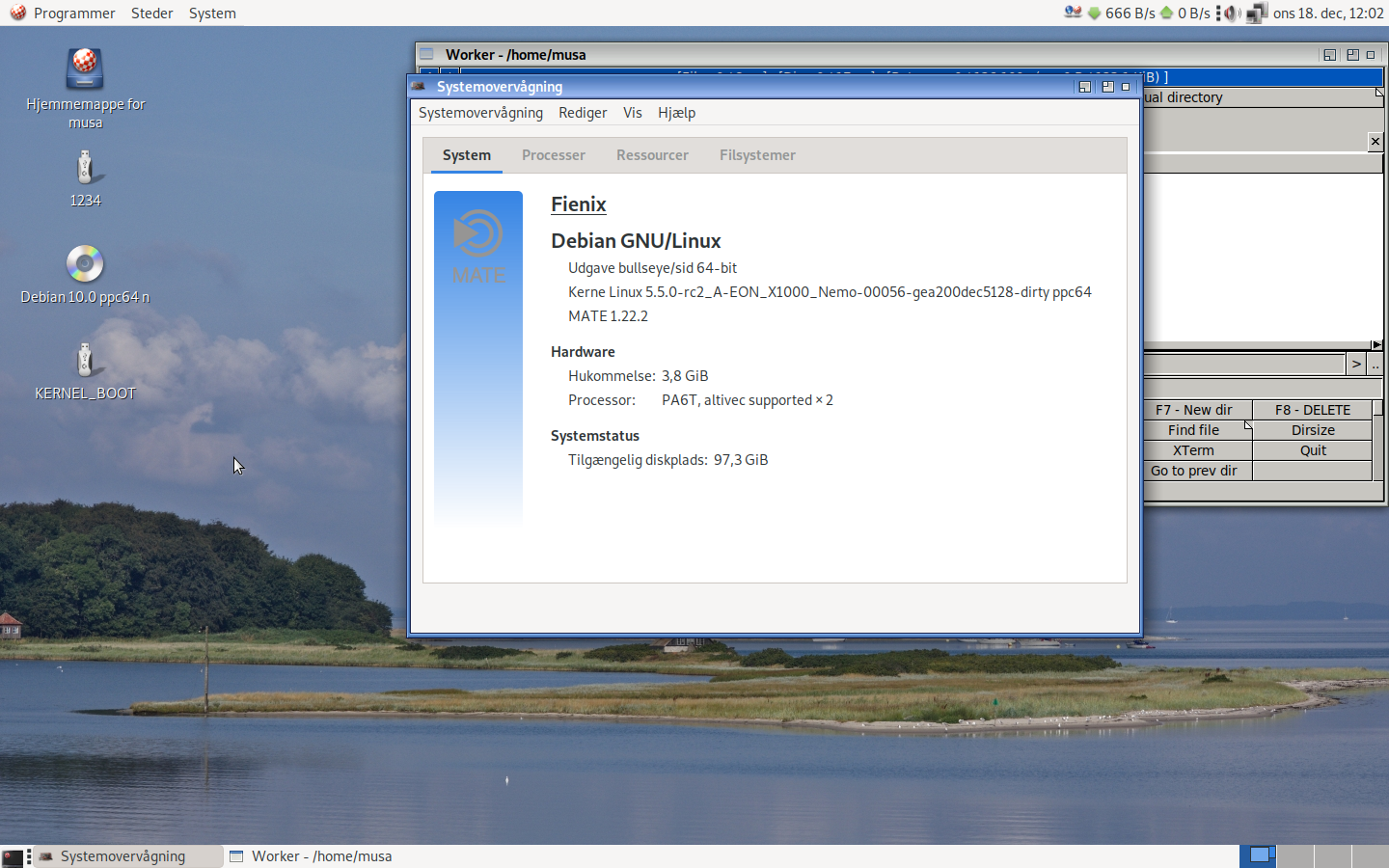This screenshot has height=868, width=1389.
Task: Click the network connection icon in panel
Action: click(x=1256, y=14)
